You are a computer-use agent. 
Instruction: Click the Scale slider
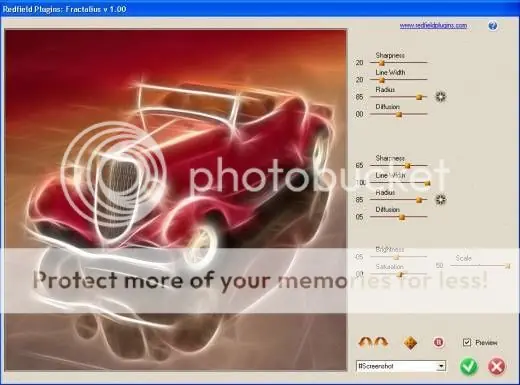click(x=480, y=266)
